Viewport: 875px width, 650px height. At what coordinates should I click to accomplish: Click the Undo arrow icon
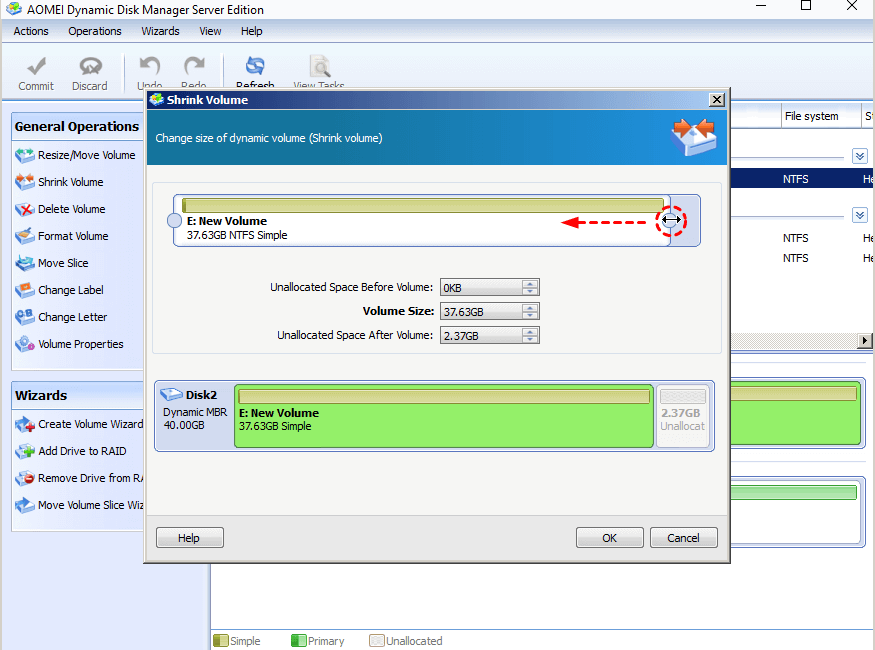point(149,66)
